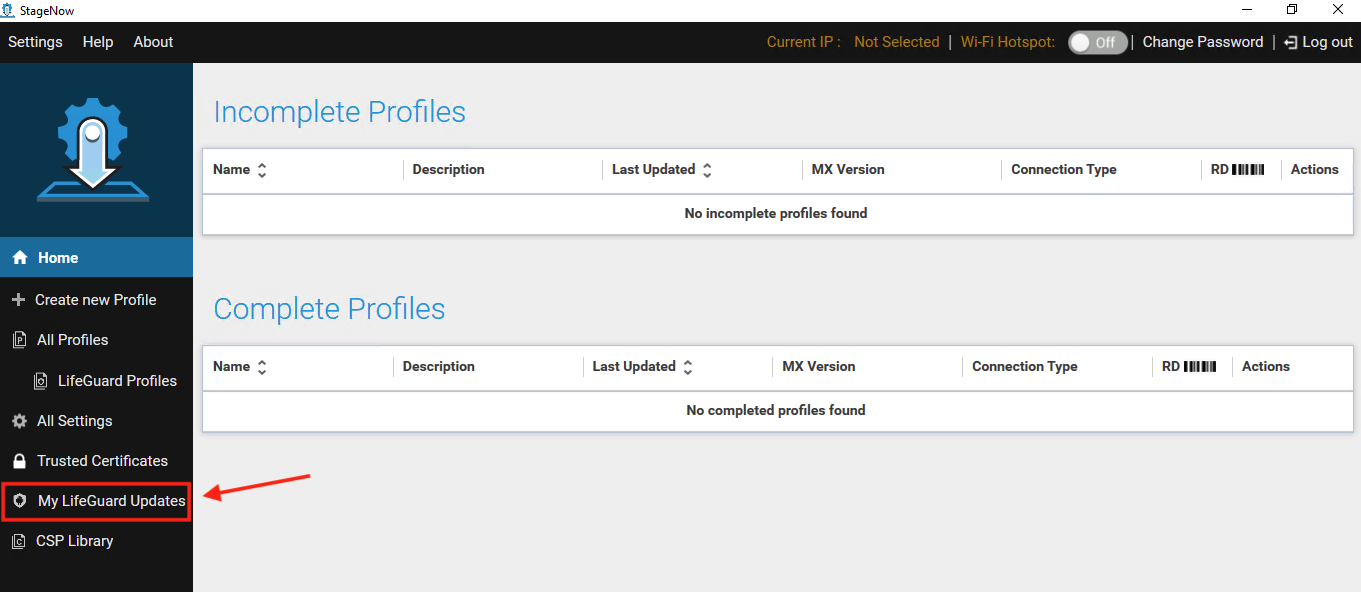Viewport: 1361px width, 592px height.
Task: Click the Change Password link
Action: pos(1202,42)
